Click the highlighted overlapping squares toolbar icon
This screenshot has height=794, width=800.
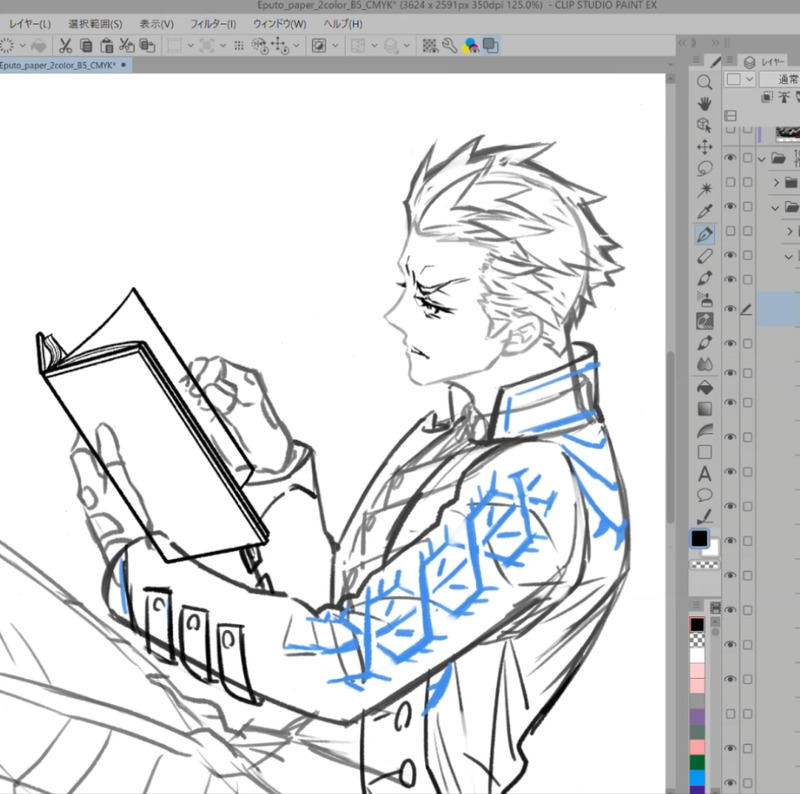click(490, 46)
